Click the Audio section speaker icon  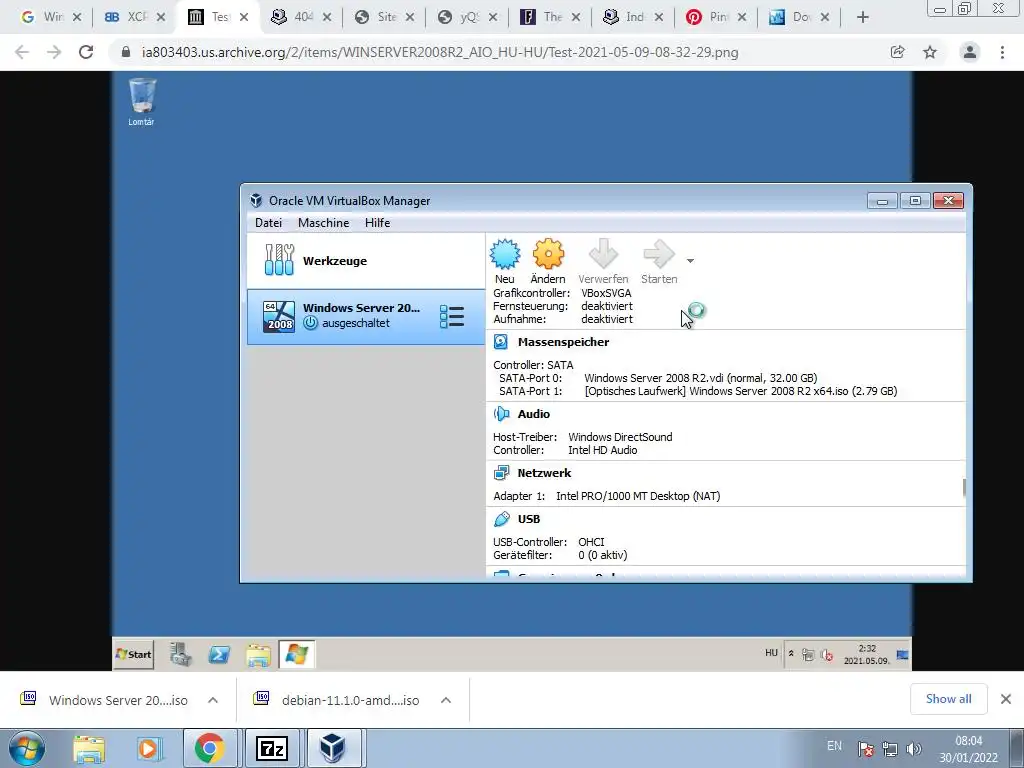501,413
